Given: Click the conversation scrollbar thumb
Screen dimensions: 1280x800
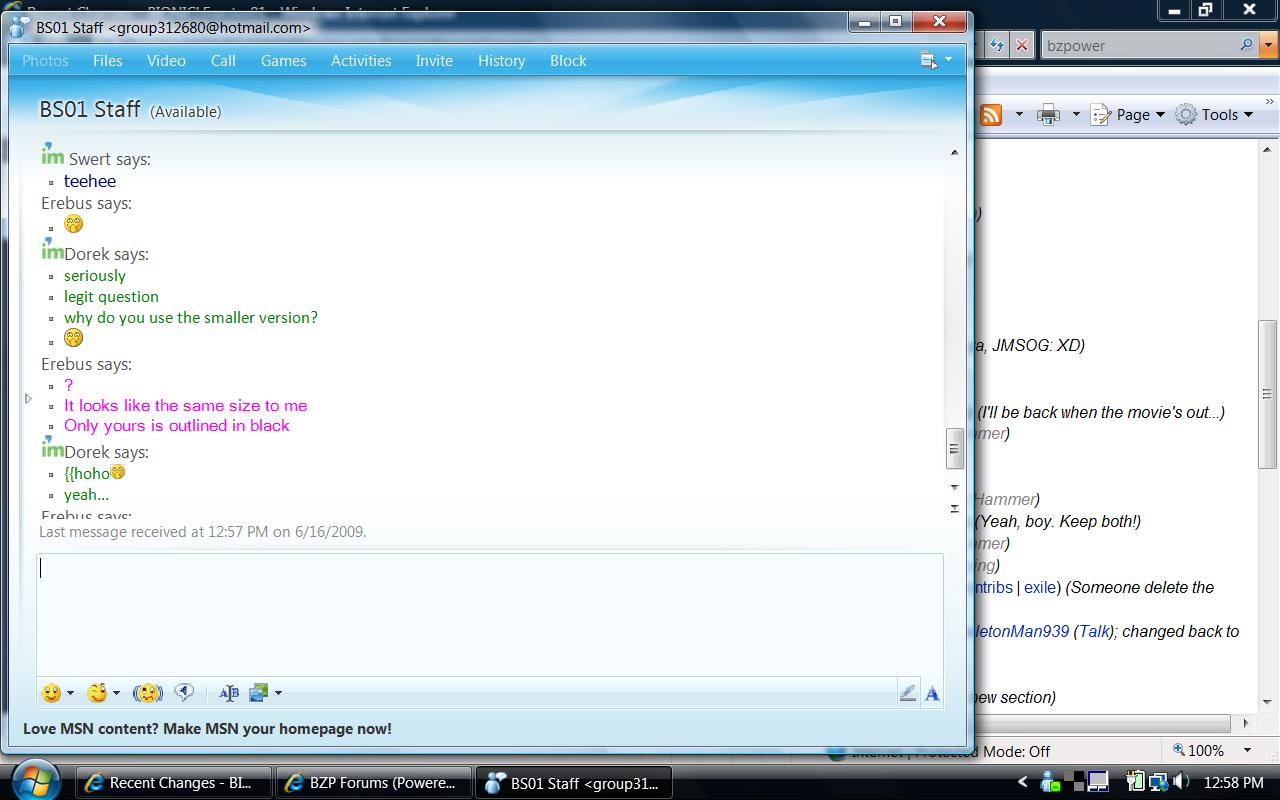Looking at the screenshot, I should (x=954, y=449).
